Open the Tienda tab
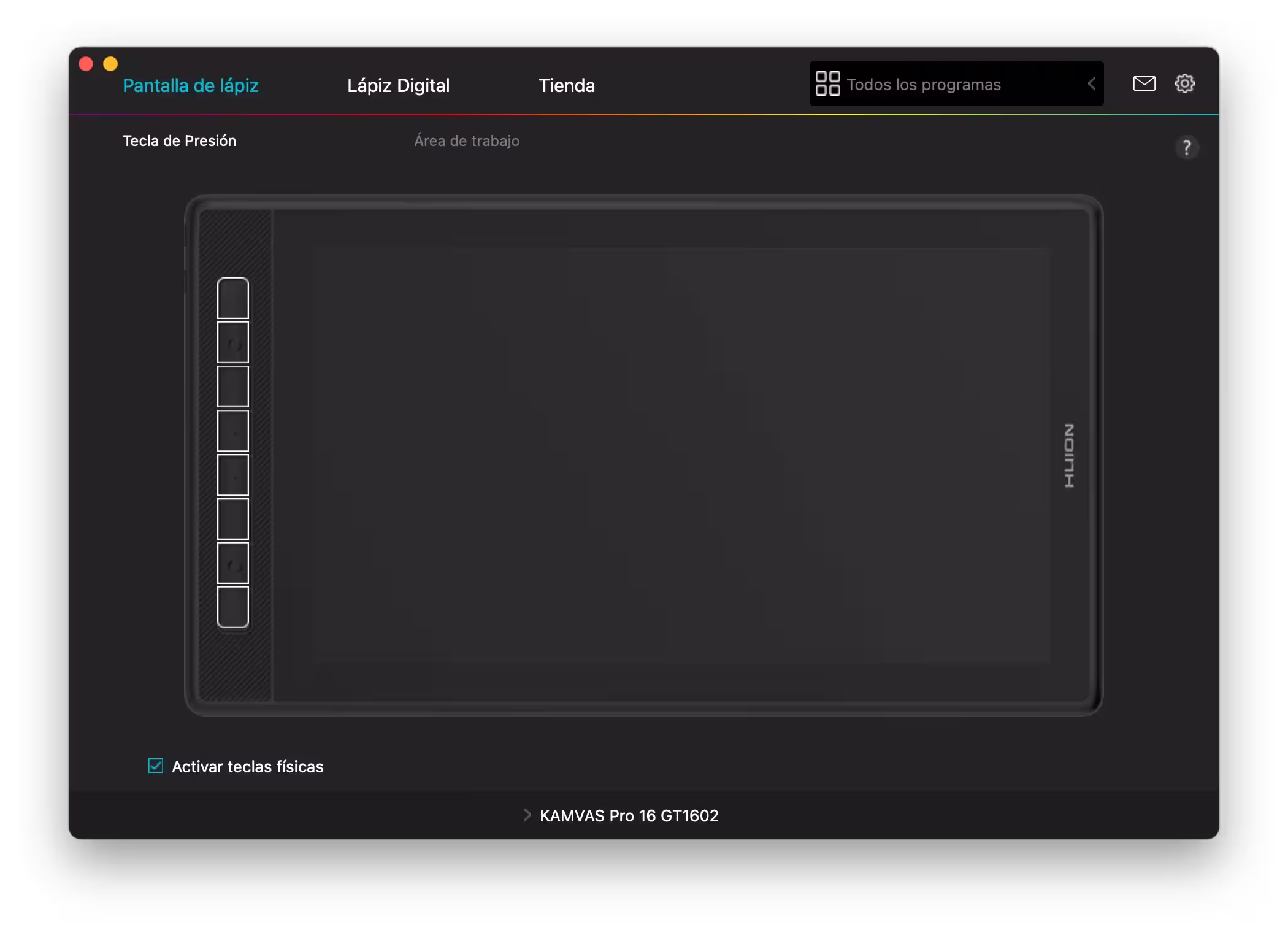The width and height of the screenshot is (1288, 930). point(566,85)
